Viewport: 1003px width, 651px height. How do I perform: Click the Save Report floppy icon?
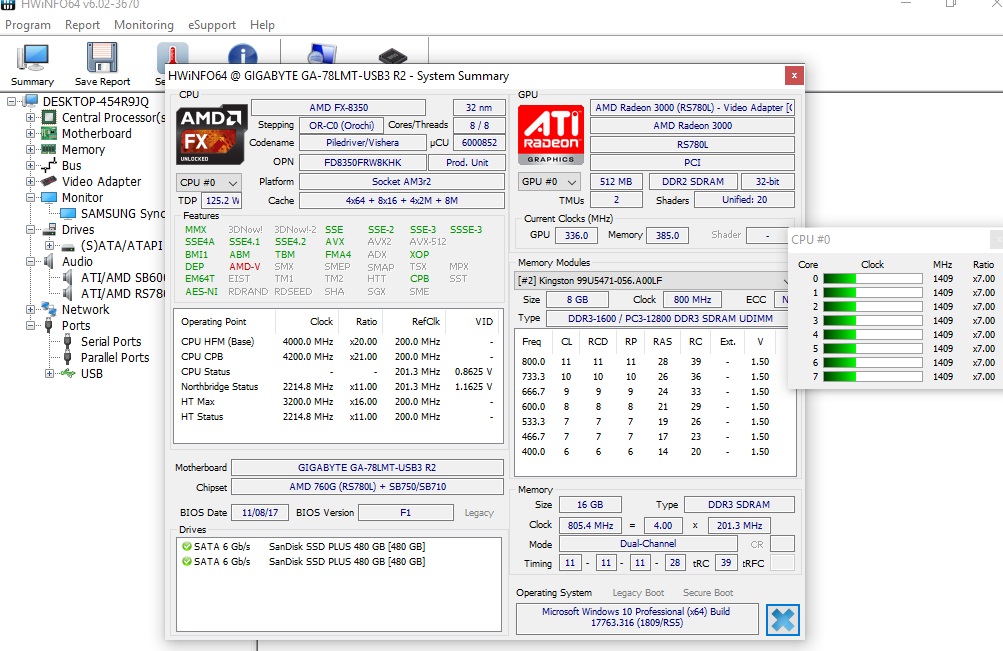click(x=102, y=58)
